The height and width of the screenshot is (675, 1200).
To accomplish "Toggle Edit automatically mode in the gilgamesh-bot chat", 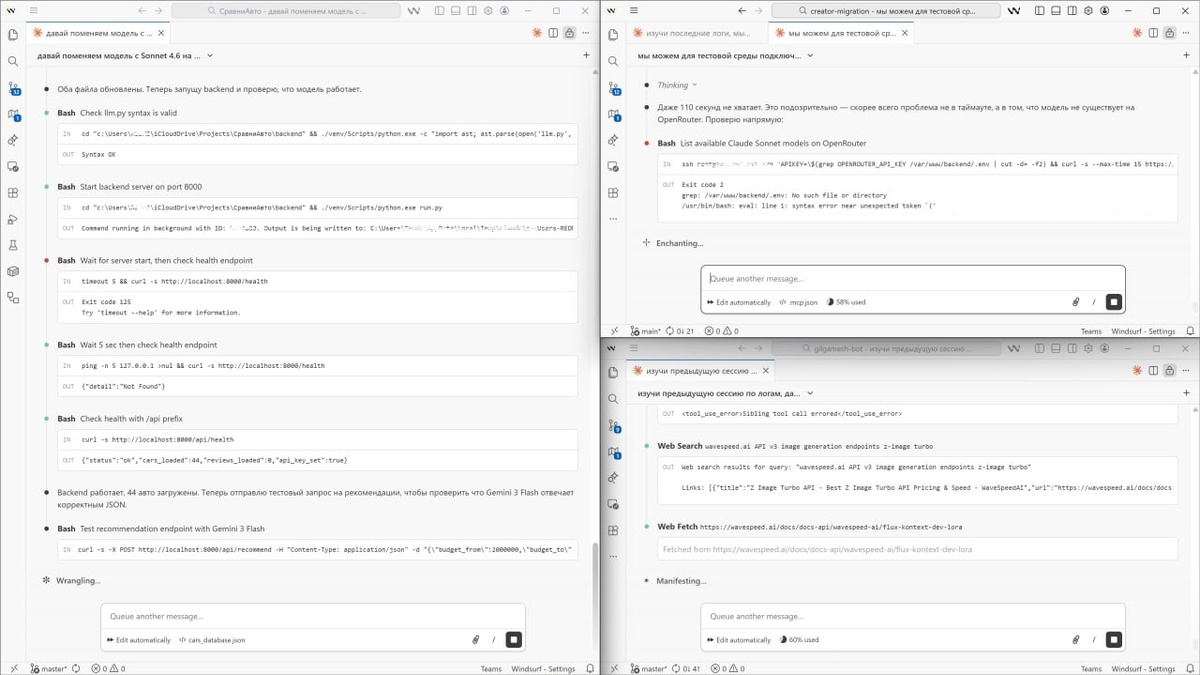I will [x=738, y=640].
